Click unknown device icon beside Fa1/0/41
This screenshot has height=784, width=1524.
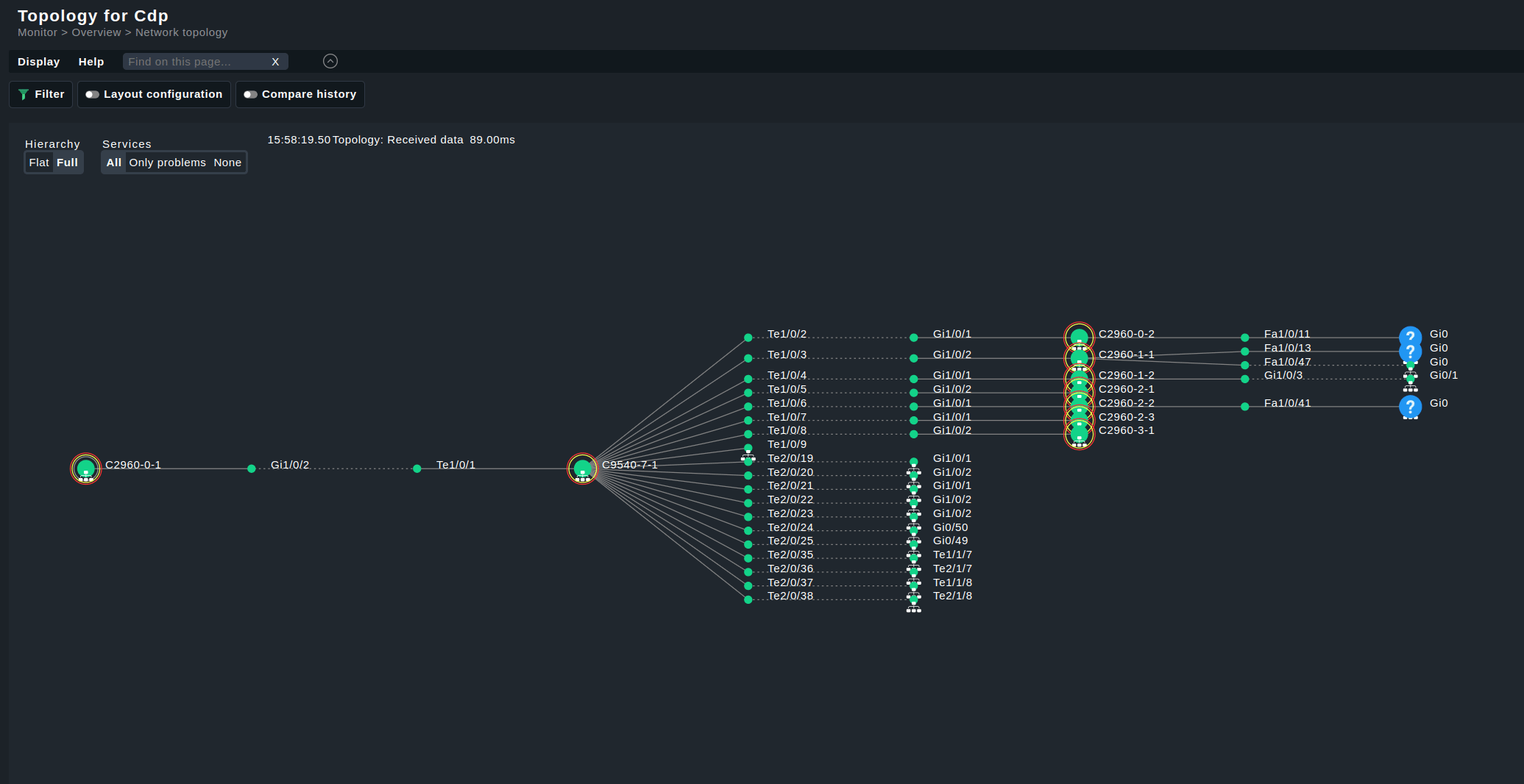click(x=1410, y=406)
